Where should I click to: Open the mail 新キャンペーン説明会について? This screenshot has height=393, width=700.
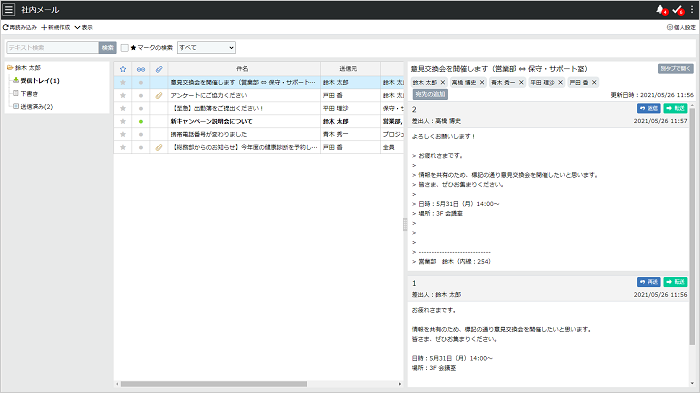click(211, 121)
